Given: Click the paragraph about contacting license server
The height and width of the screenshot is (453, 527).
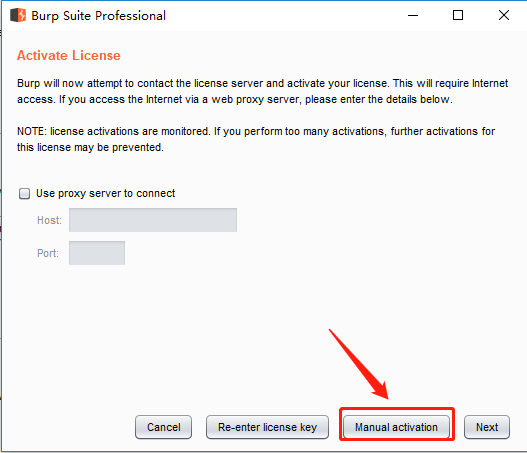Looking at the screenshot, I should (262, 91).
